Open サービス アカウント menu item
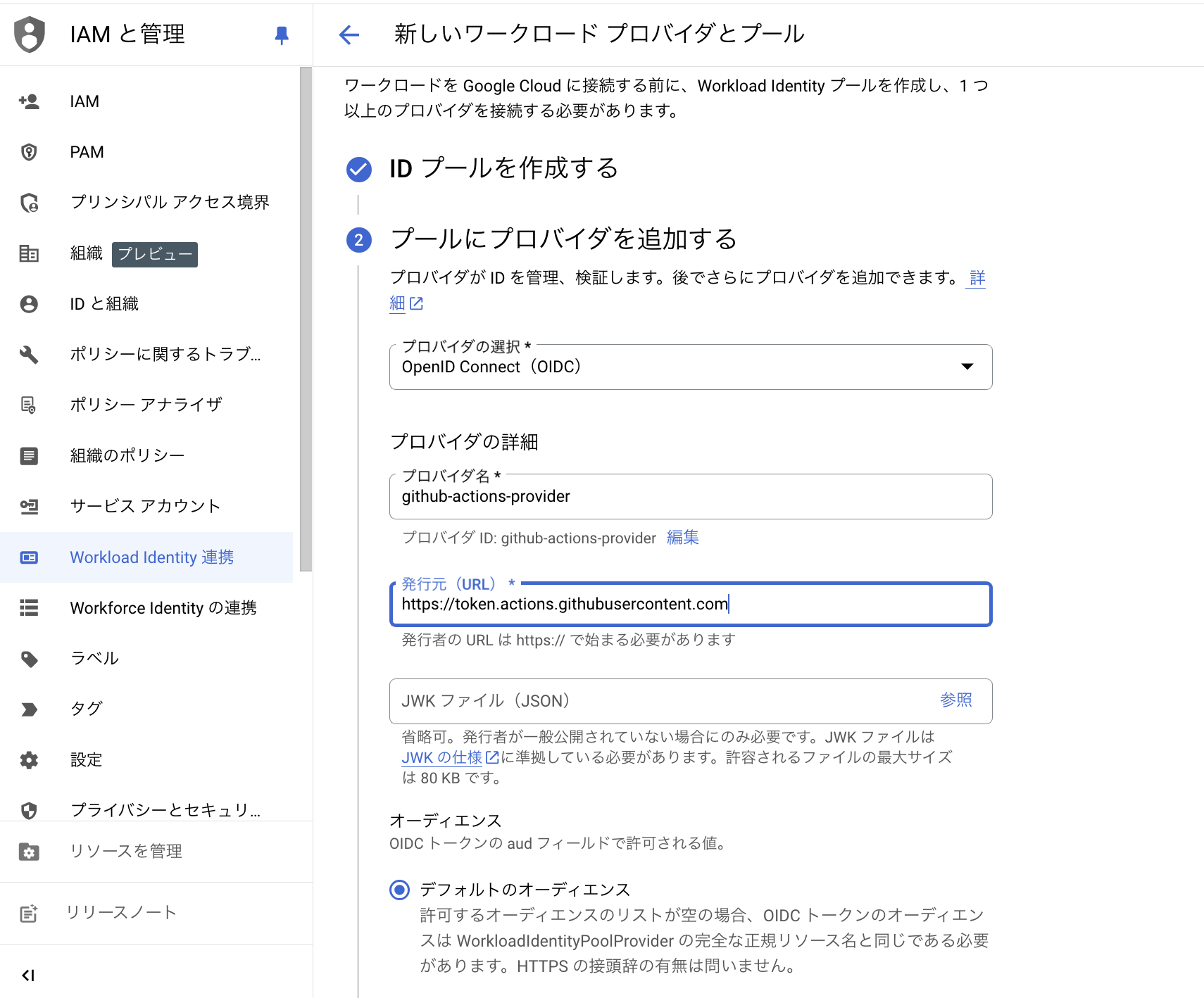This screenshot has width=1204, height=998. coord(146,507)
